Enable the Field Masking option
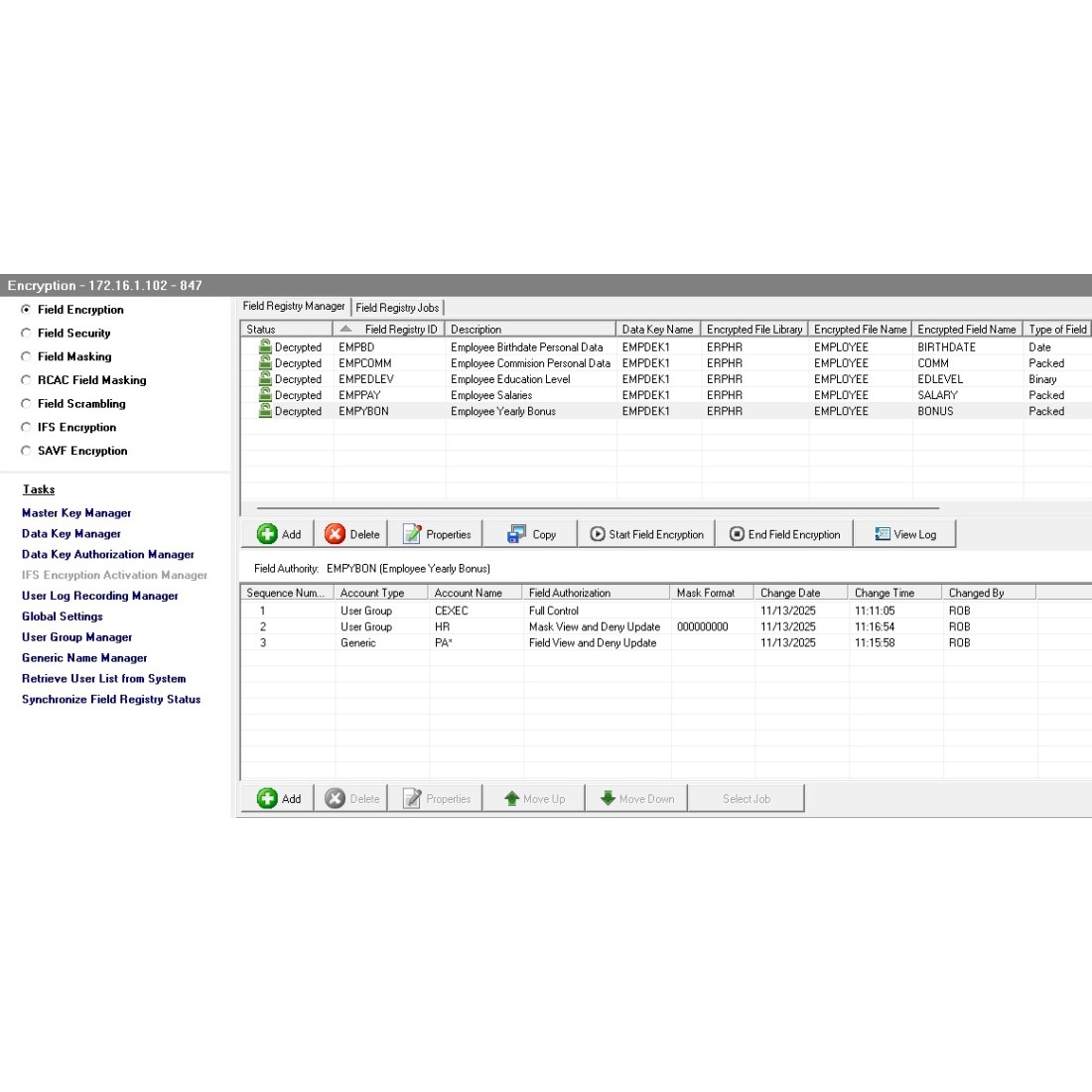Screen dimensions: 1092x1092 coord(27,356)
